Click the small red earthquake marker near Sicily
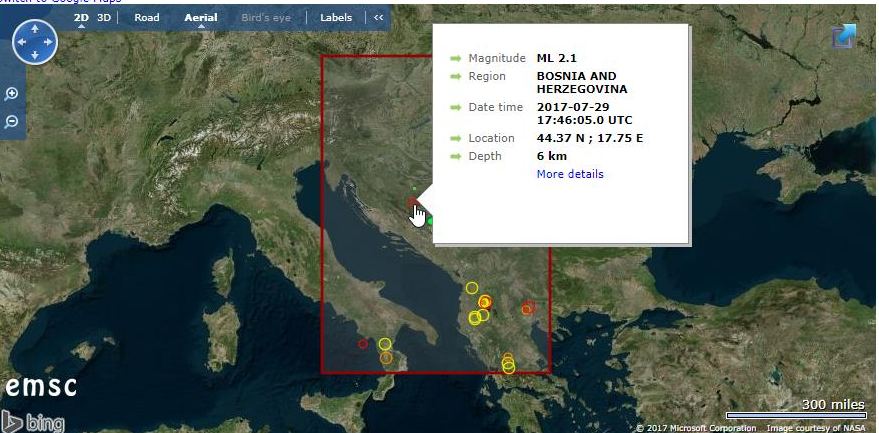This screenshot has height=433, width=879. point(363,344)
